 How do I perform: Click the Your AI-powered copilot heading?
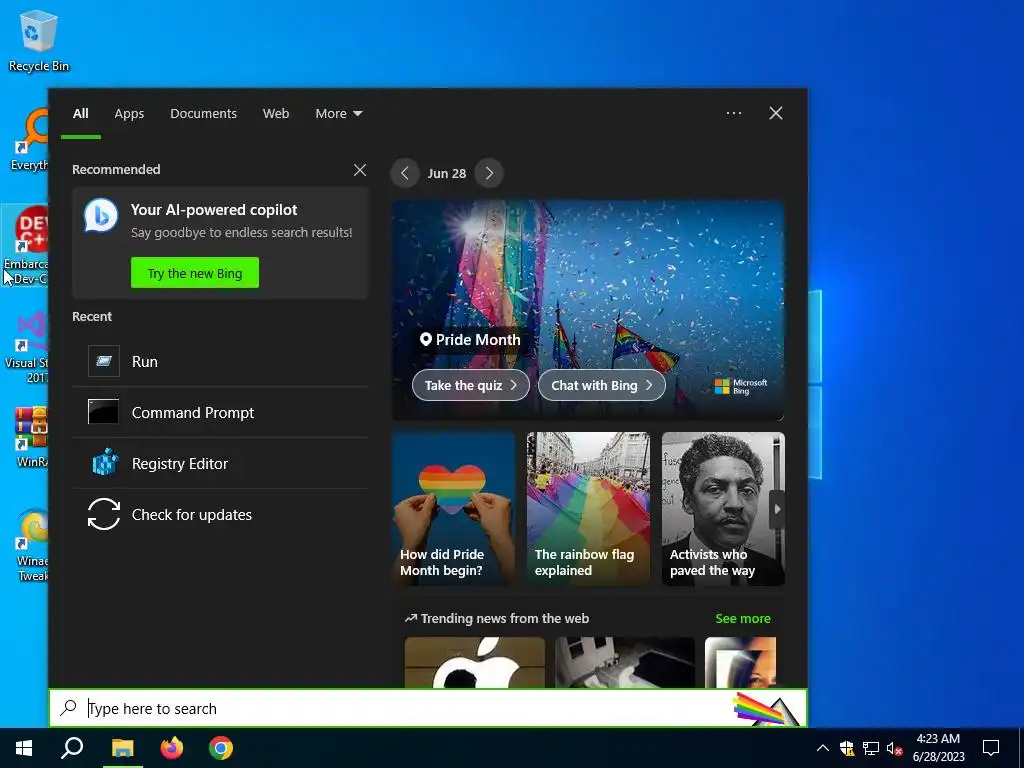(214, 210)
